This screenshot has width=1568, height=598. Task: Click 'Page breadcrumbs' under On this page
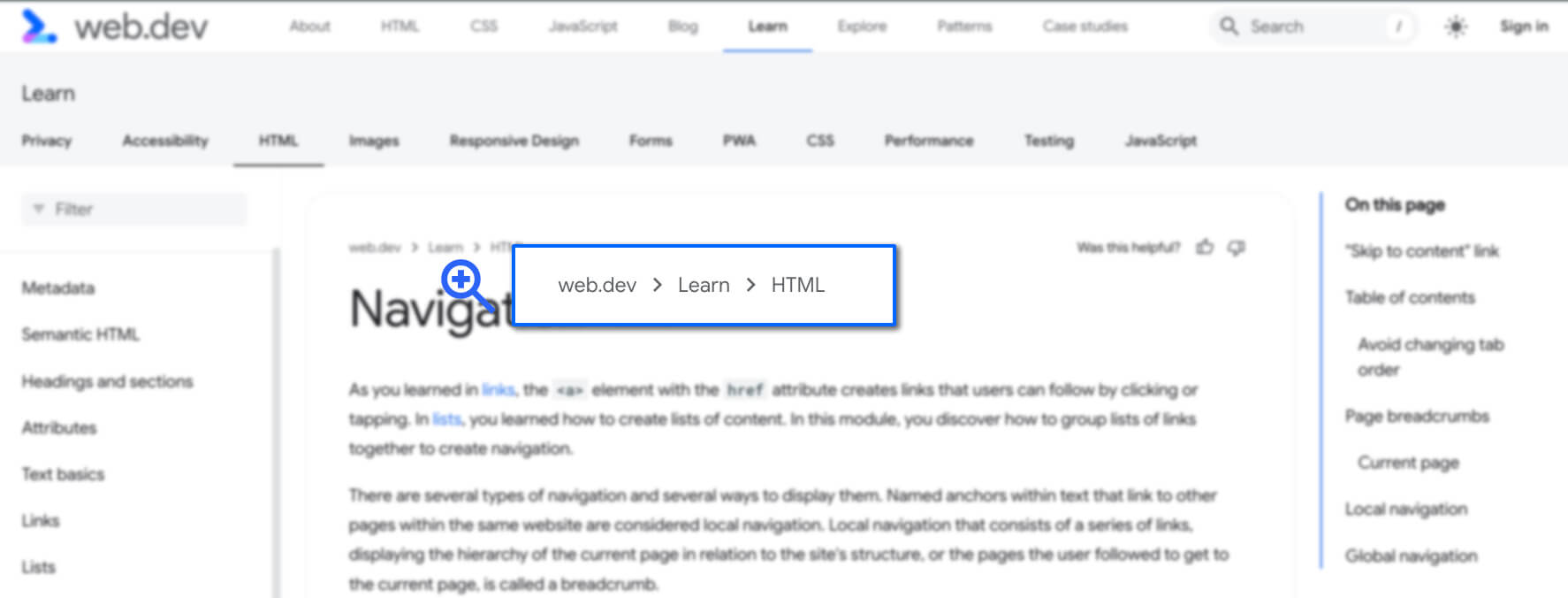1417,416
